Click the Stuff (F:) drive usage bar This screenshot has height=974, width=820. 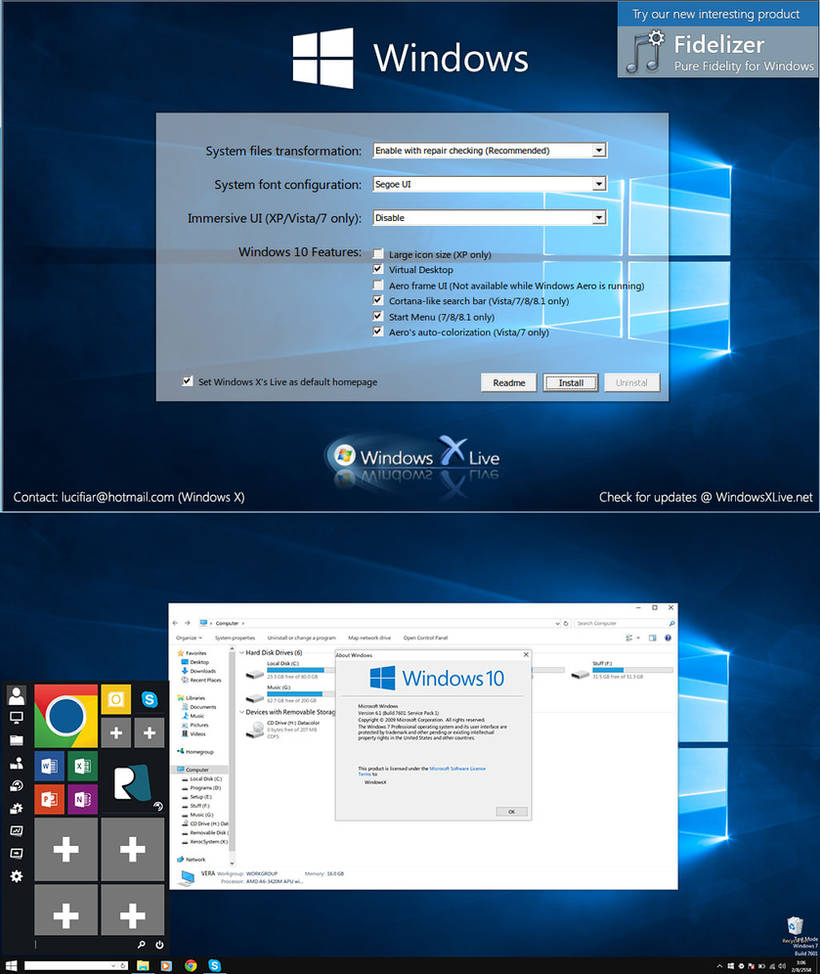point(632,670)
